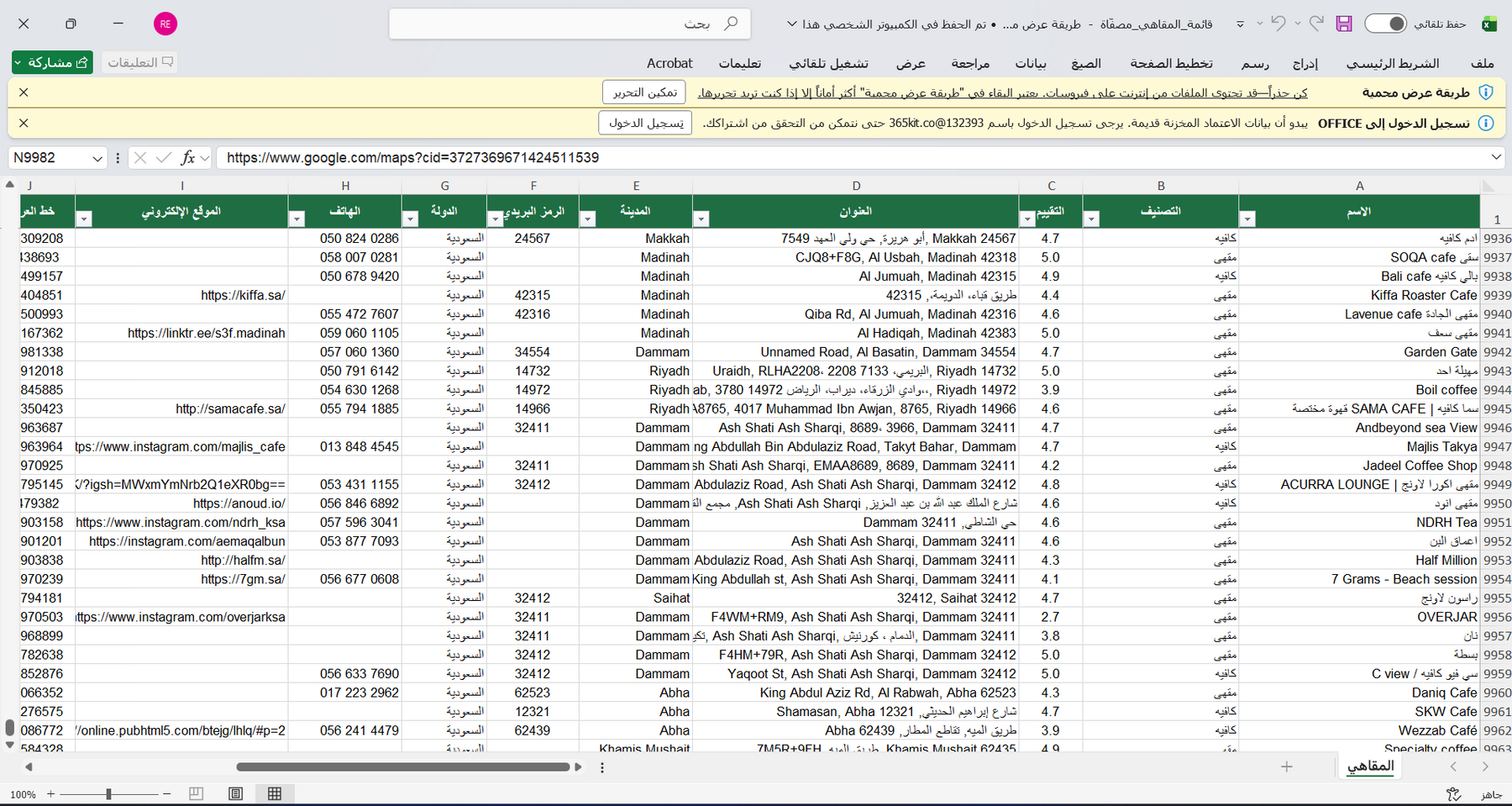Click the formula bar Enter checkmark icon
The image size is (1512, 806).
164,157
